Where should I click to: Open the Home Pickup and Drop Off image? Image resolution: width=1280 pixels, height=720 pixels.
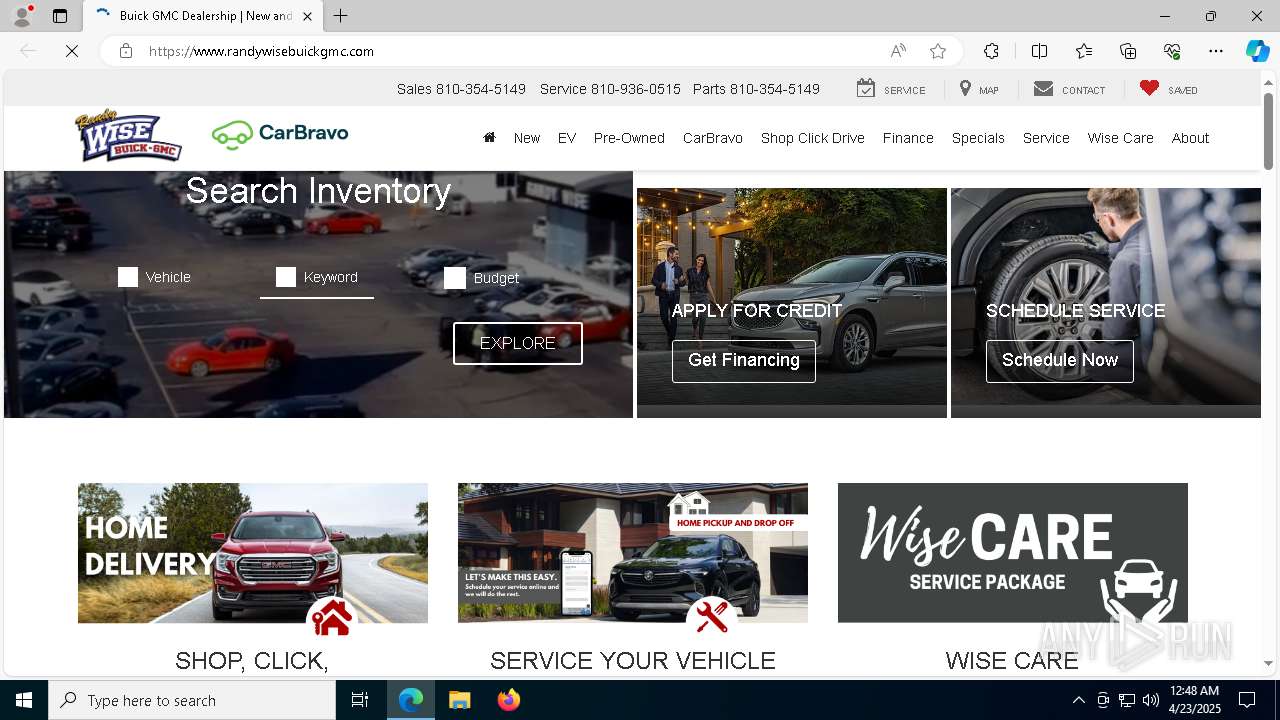click(x=633, y=553)
